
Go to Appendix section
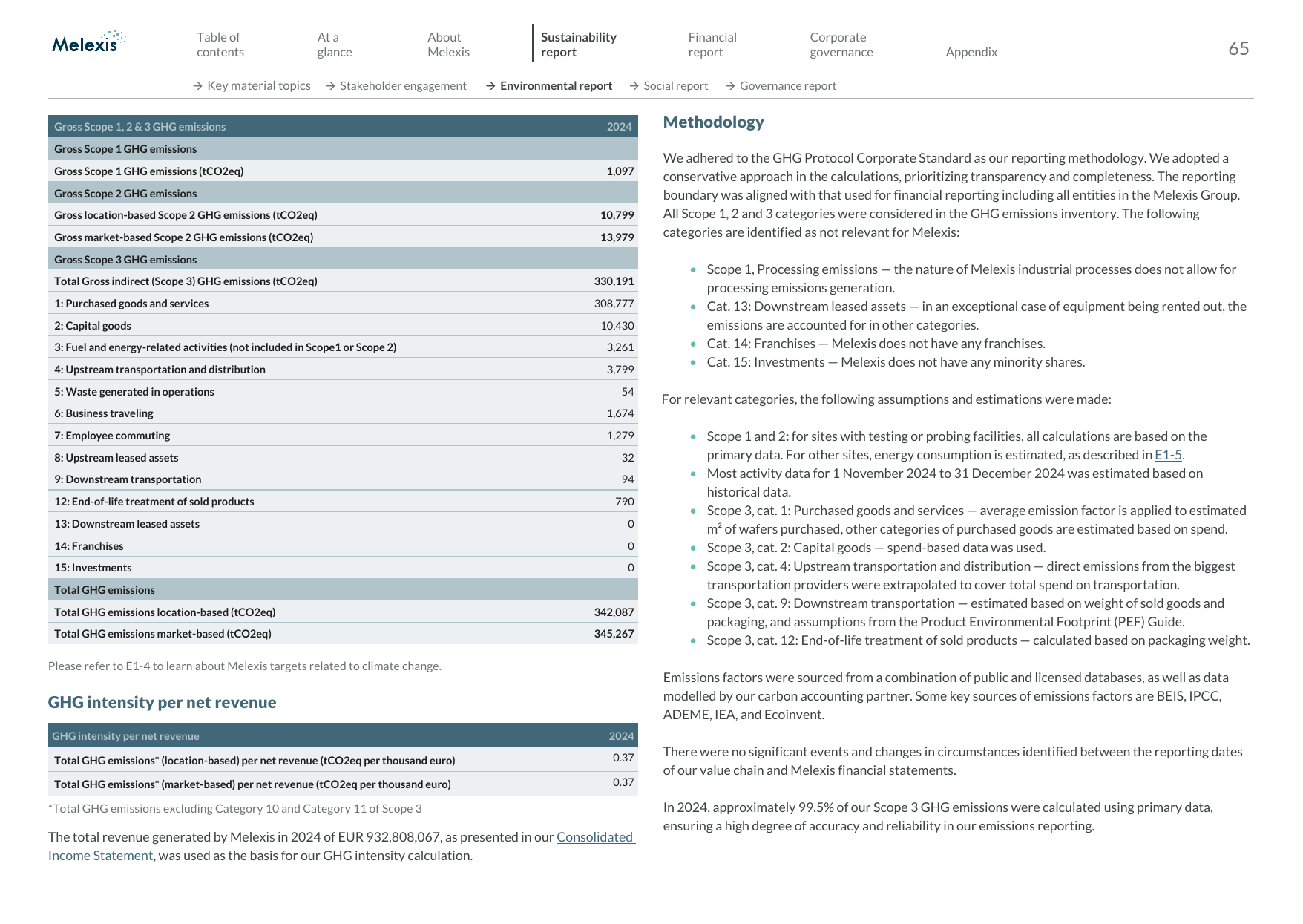click(x=971, y=52)
